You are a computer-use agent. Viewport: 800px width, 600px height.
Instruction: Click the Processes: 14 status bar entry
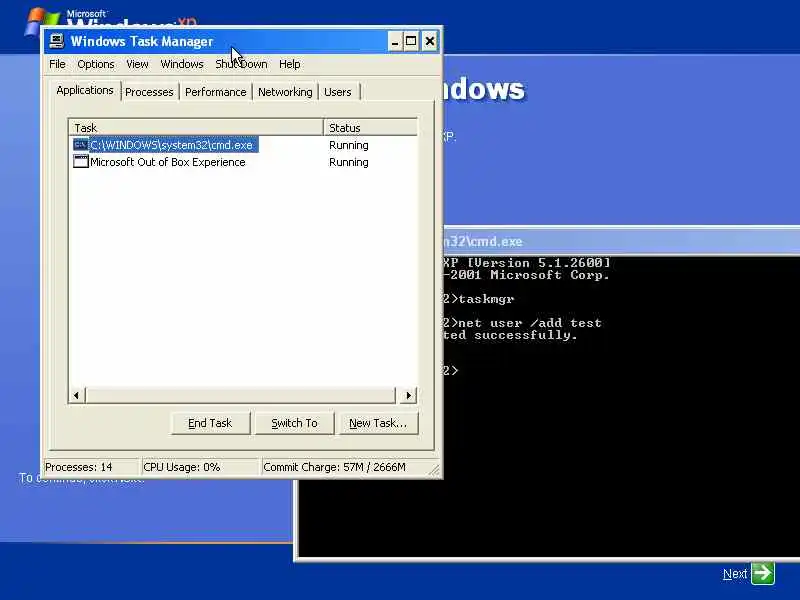[x=92, y=467]
